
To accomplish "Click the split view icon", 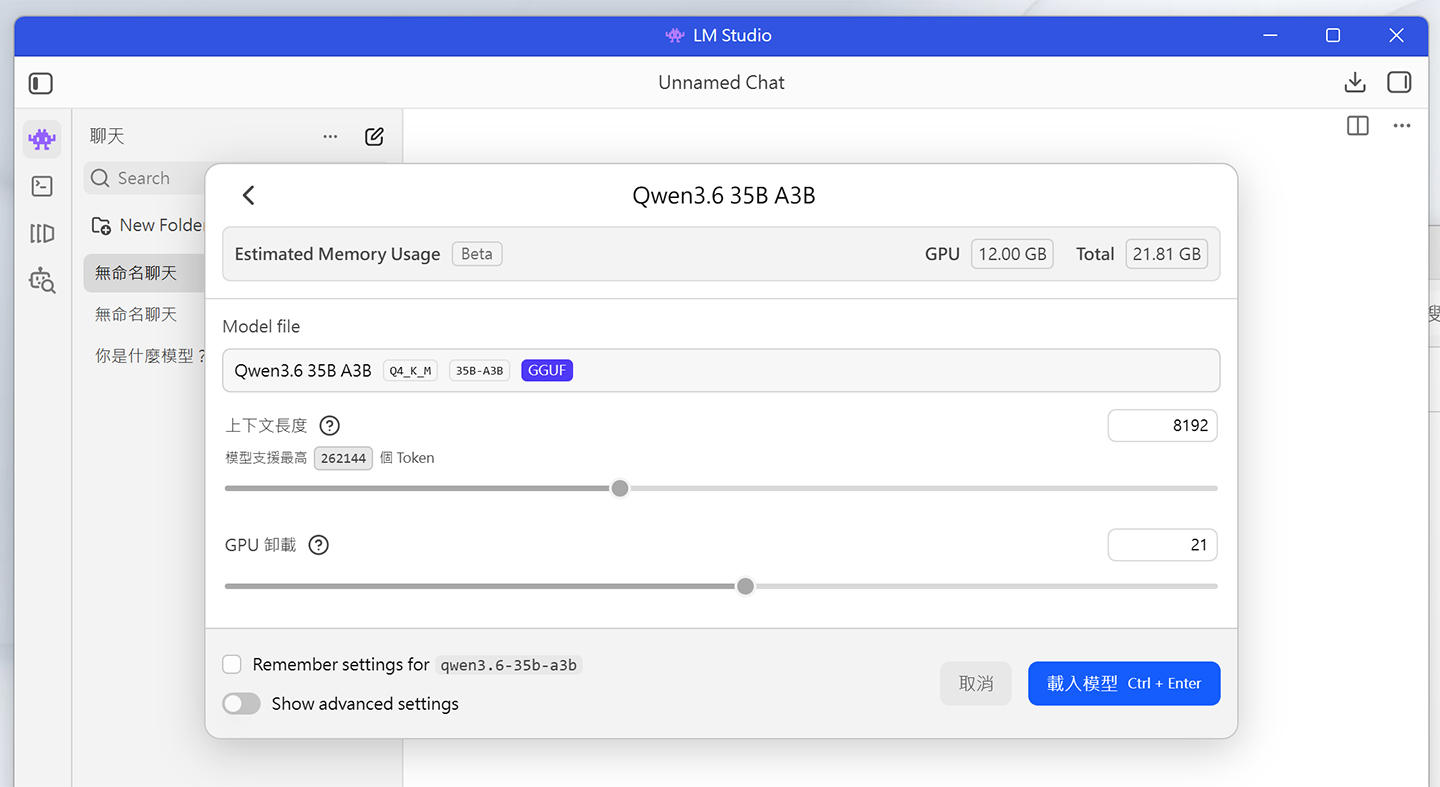I will tap(1358, 126).
